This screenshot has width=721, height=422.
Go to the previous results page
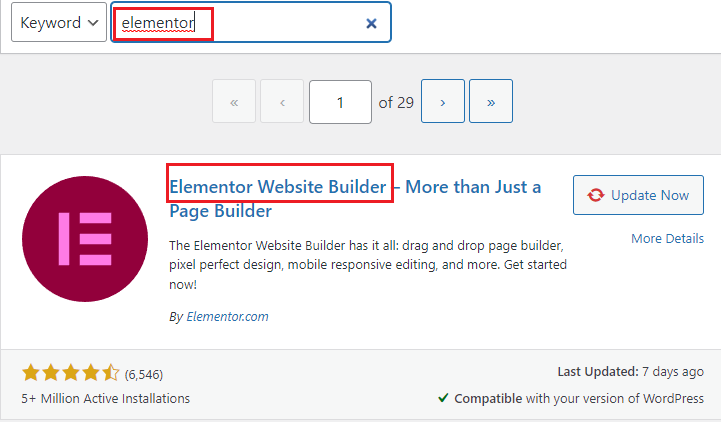pyautogui.click(x=282, y=102)
